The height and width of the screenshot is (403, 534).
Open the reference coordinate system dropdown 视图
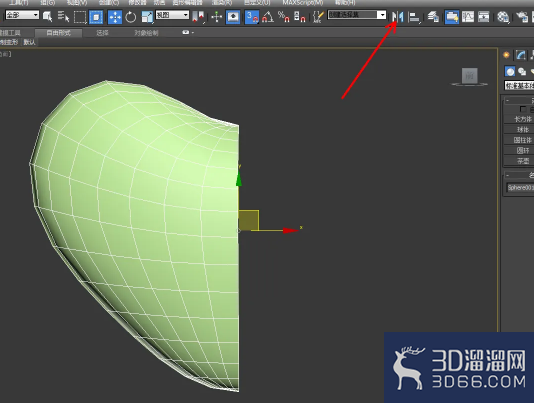coord(172,15)
